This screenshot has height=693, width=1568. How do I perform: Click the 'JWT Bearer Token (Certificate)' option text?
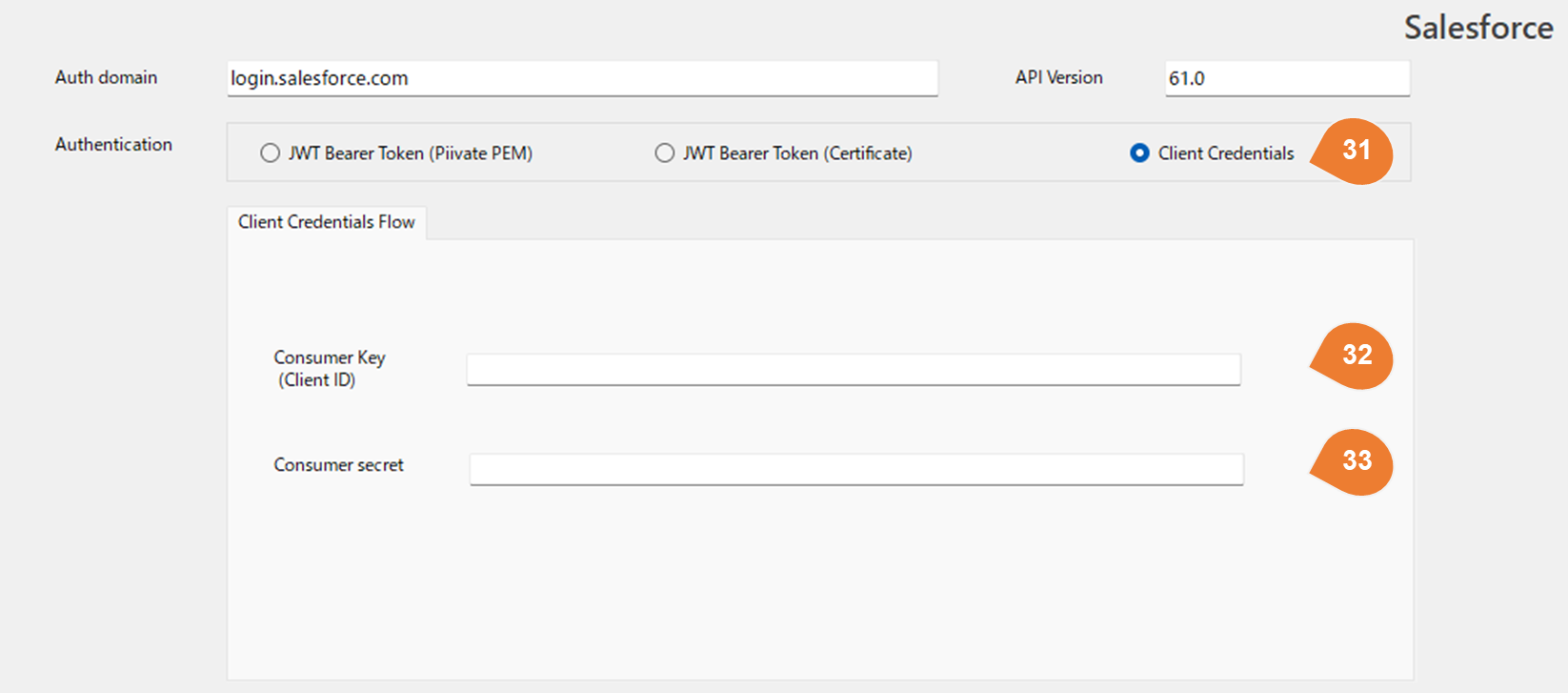coord(797,153)
